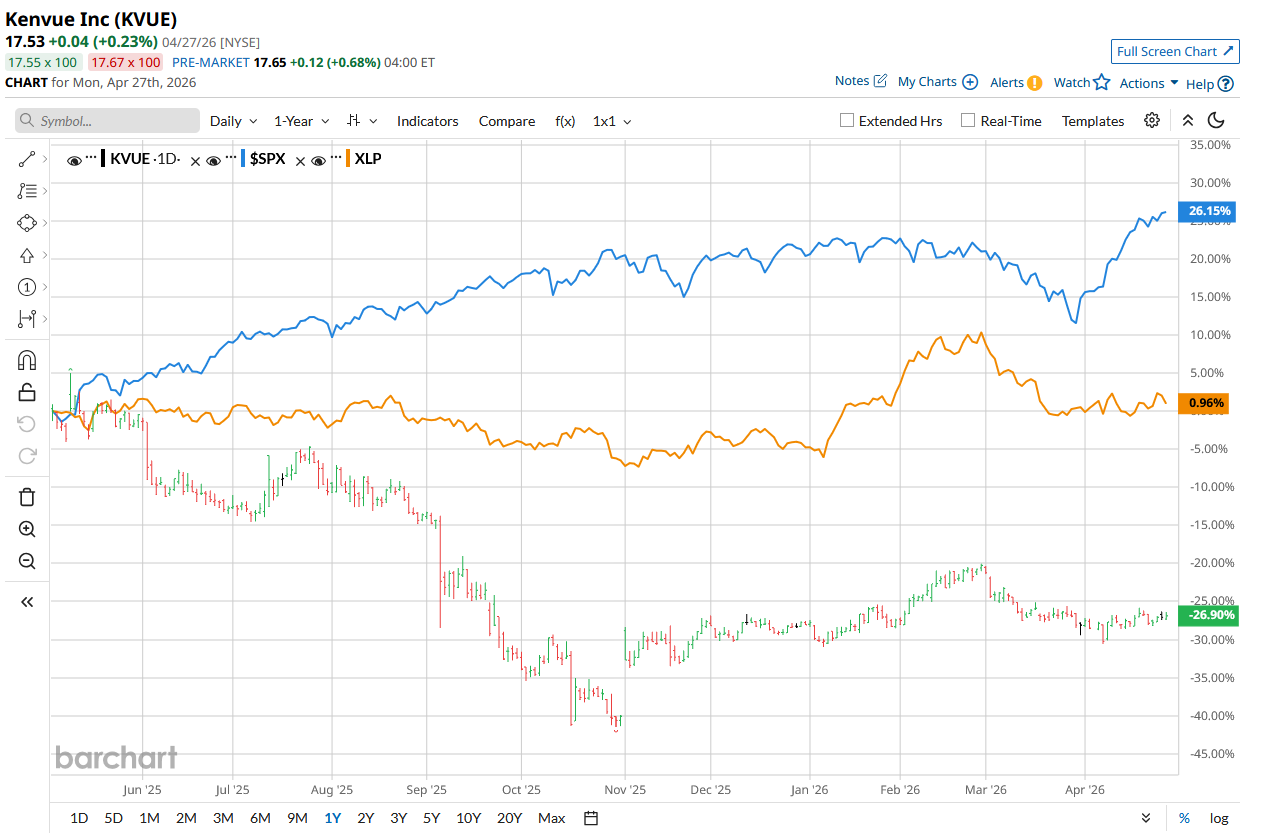Image resolution: width=1266 pixels, height=835 pixels.
Task: Zoom out with the magnifier minus icon
Action: pos(27,561)
